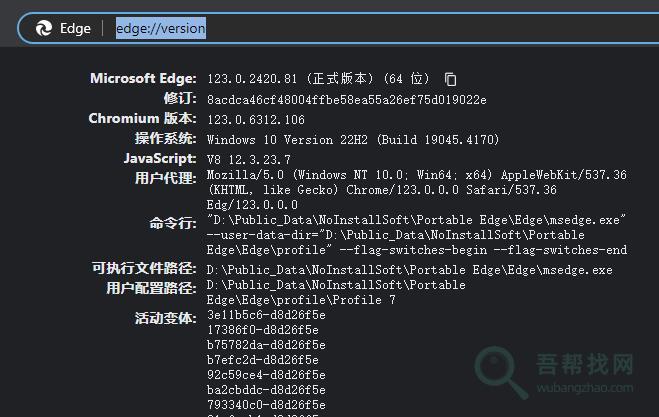Click the edge://version URL in address bar
This screenshot has width=659, height=417.
161,29
